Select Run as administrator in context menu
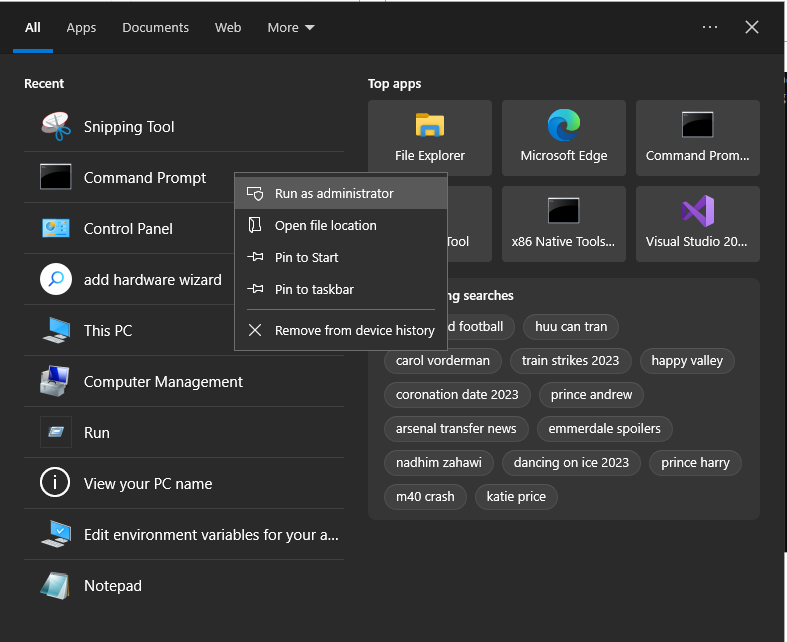787x642 pixels. (x=334, y=194)
